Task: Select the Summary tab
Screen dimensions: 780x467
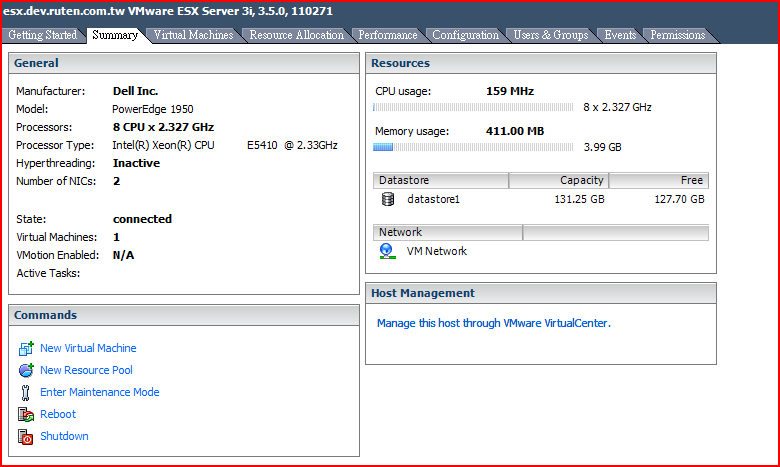Action: [115, 35]
